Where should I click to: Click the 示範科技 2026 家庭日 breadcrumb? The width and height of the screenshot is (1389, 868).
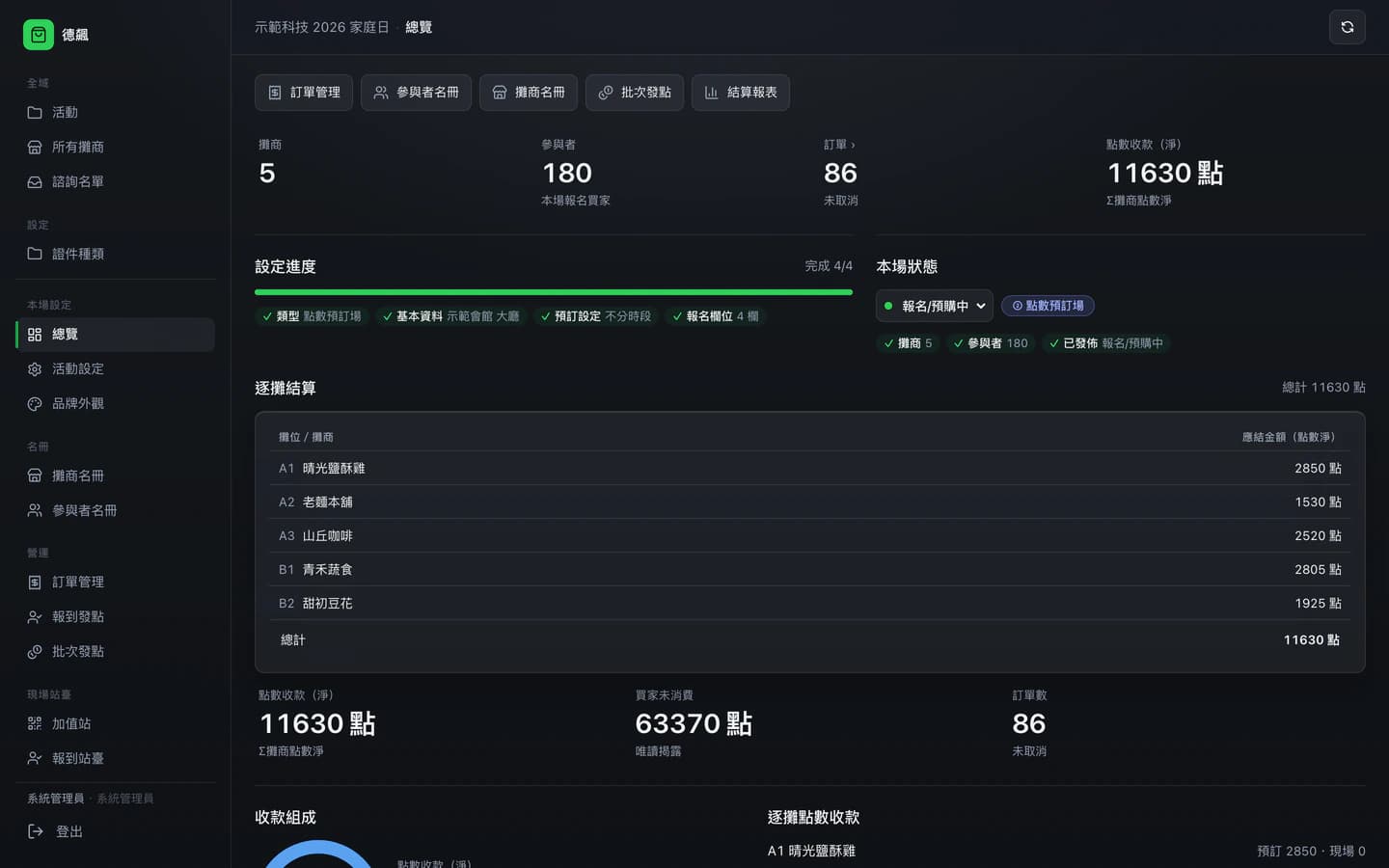(322, 27)
